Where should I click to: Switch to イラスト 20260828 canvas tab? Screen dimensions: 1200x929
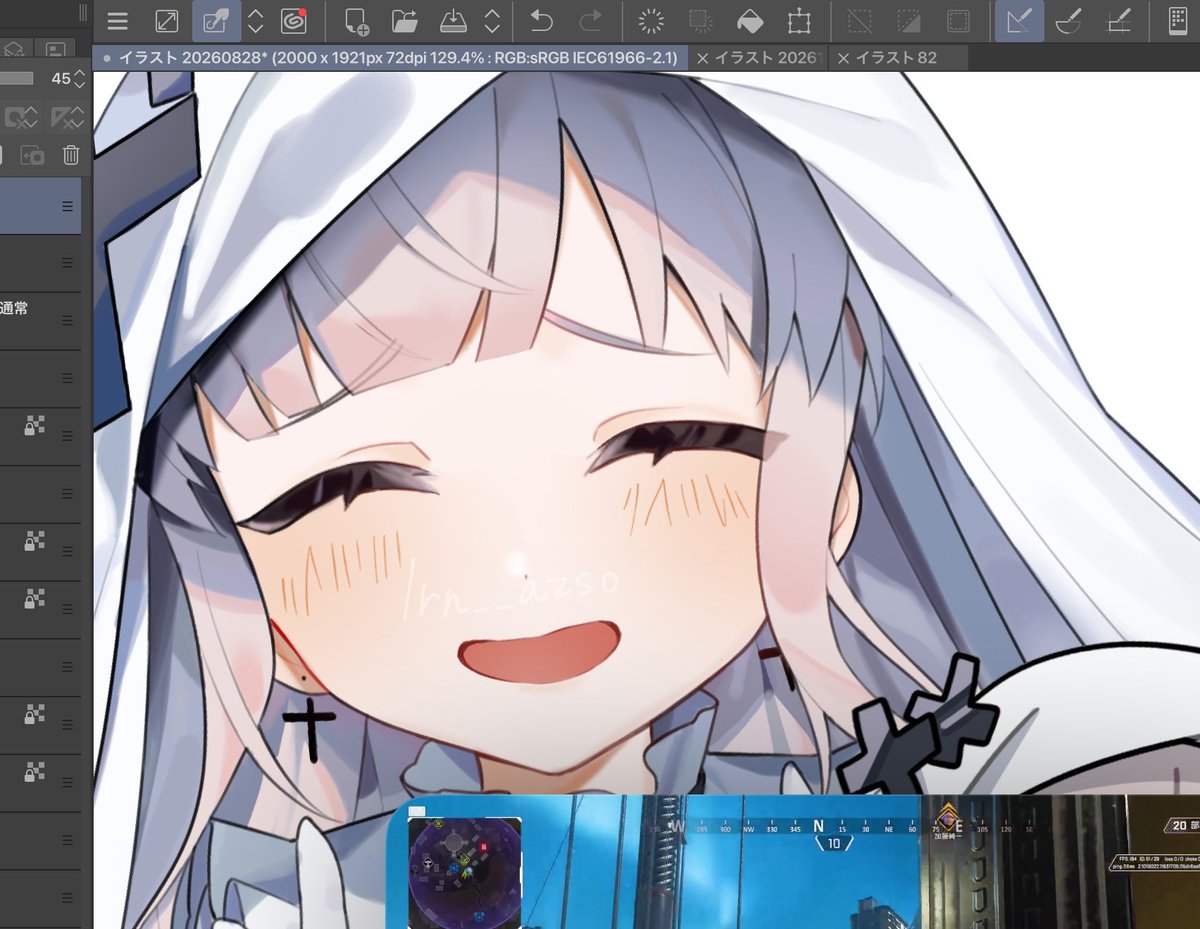(390, 58)
